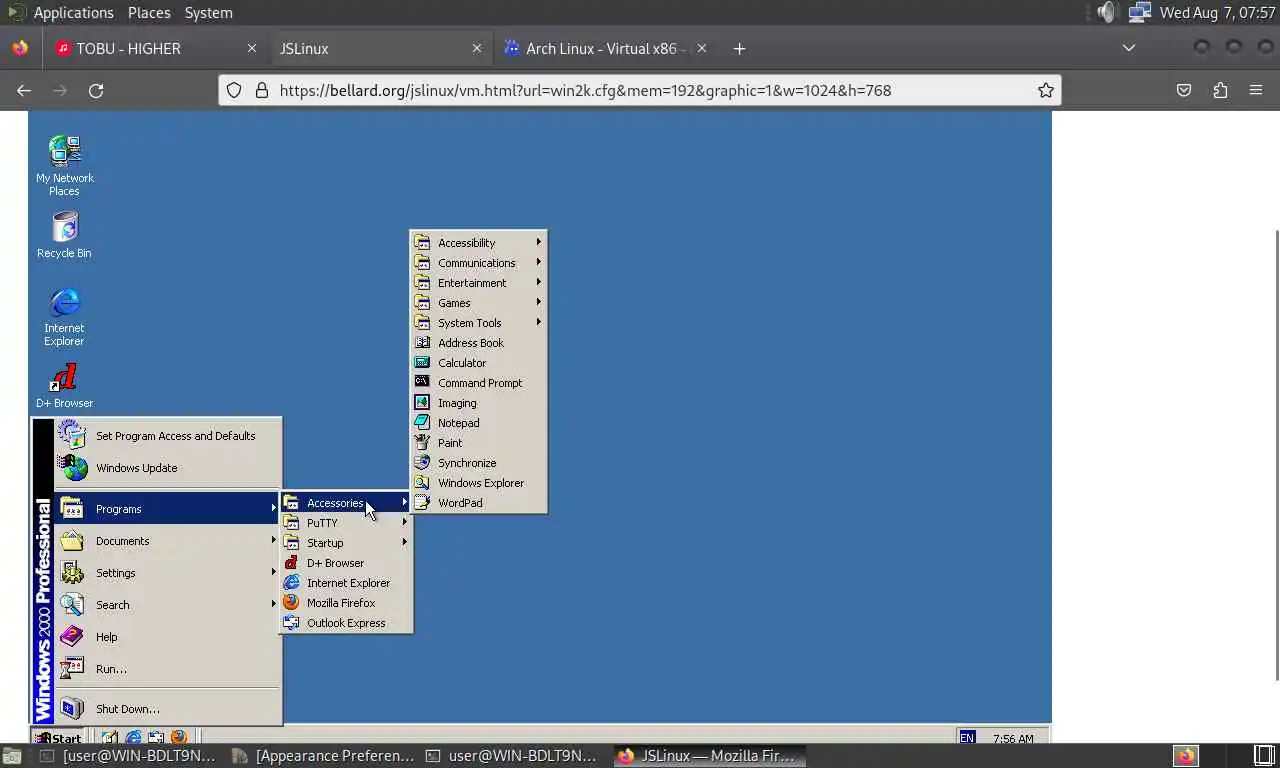
Task: Launch Outlook Express from Programs menu
Action: [346, 623]
